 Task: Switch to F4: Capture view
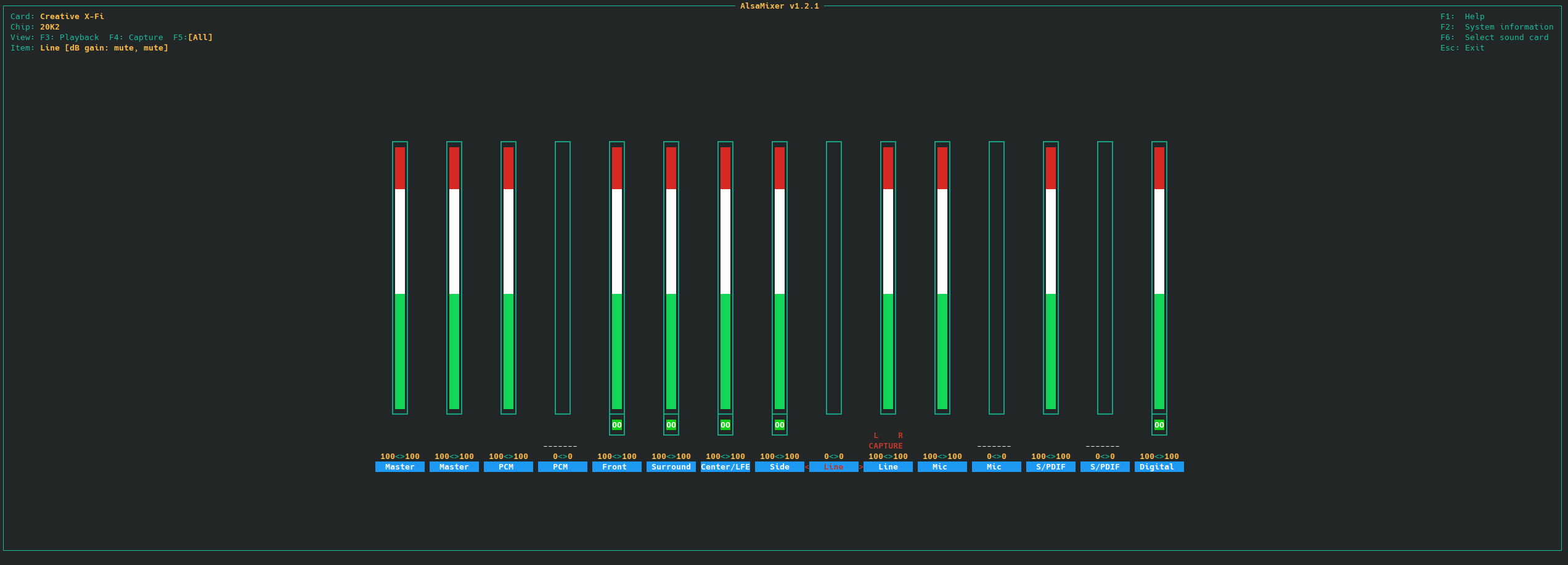coord(136,38)
